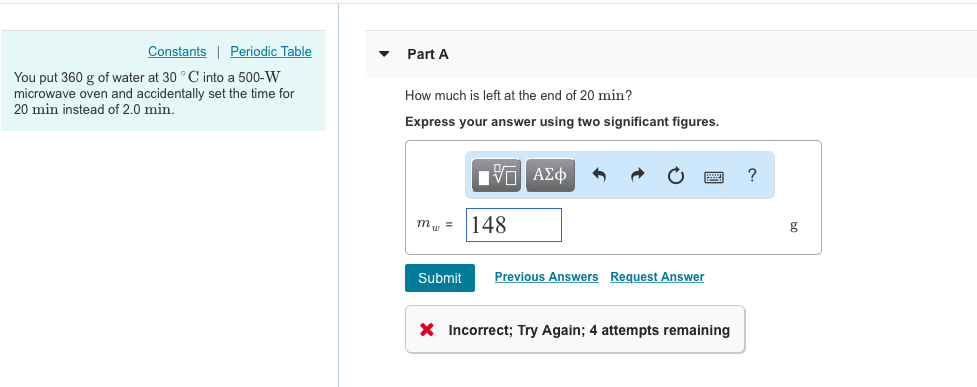Screen dimensions: 977x387
Task: Open the Periodic Table link
Action: [271, 52]
